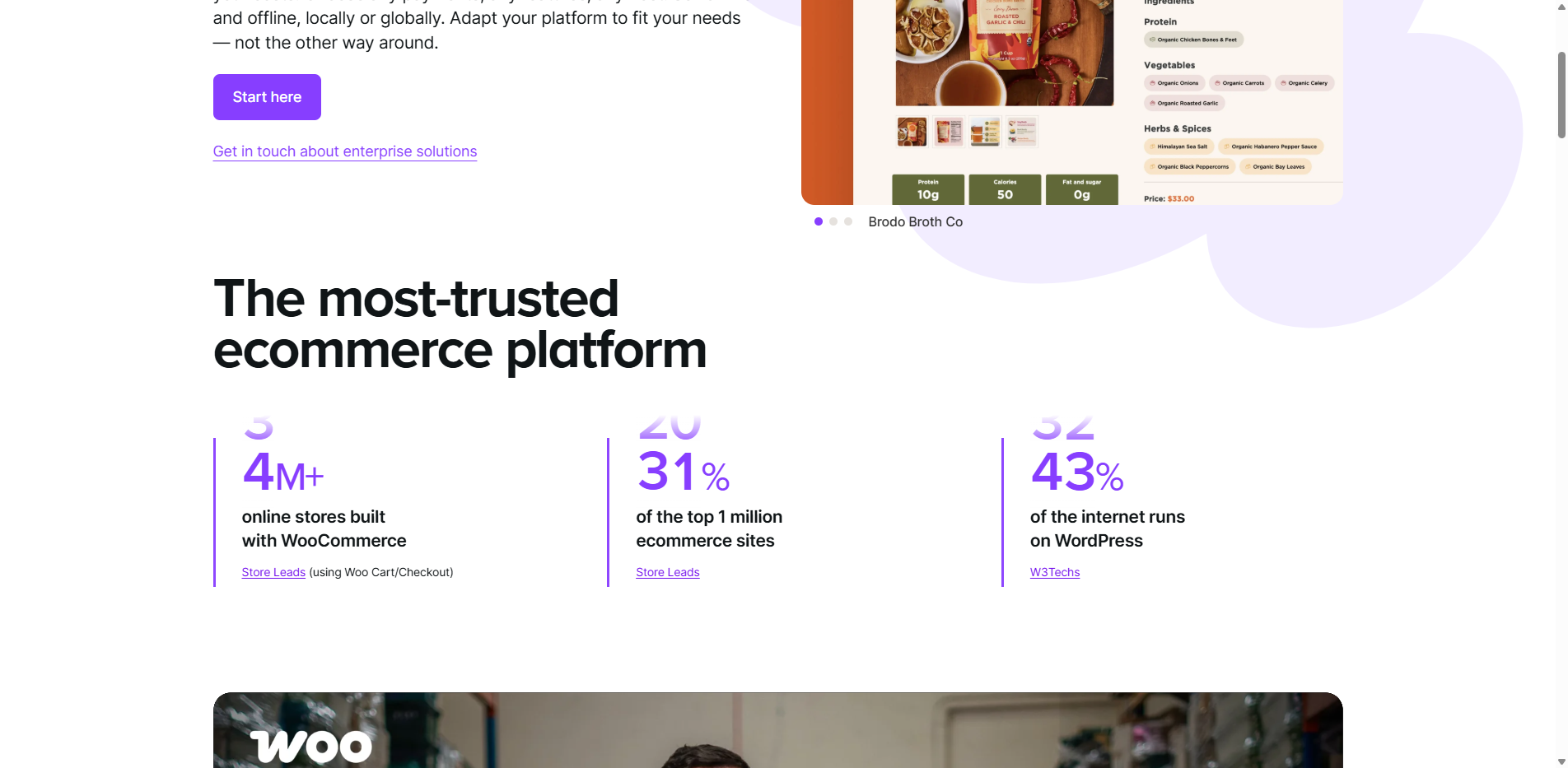Image resolution: width=1568 pixels, height=768 pixels.
Task: Click the Woo logo on the video banner
Action: coord(313,746)
